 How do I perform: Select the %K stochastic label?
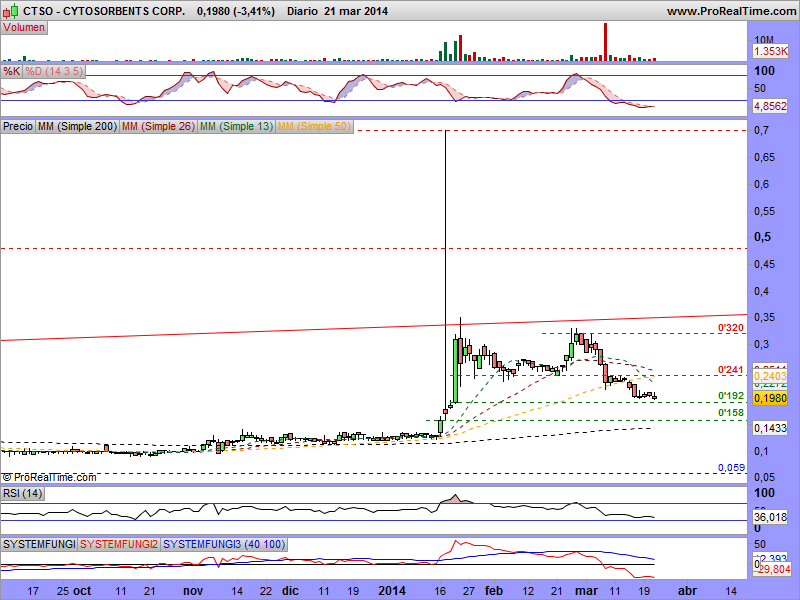[11, 71]
